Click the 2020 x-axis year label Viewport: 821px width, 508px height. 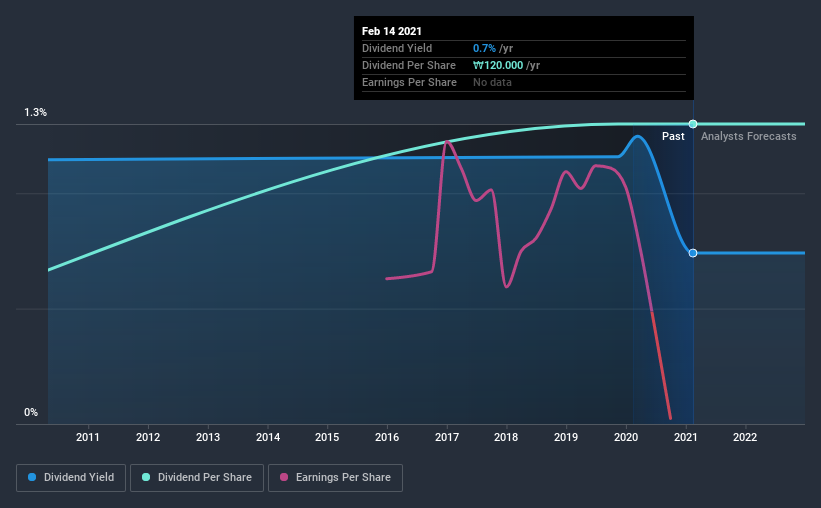(626, 437)
